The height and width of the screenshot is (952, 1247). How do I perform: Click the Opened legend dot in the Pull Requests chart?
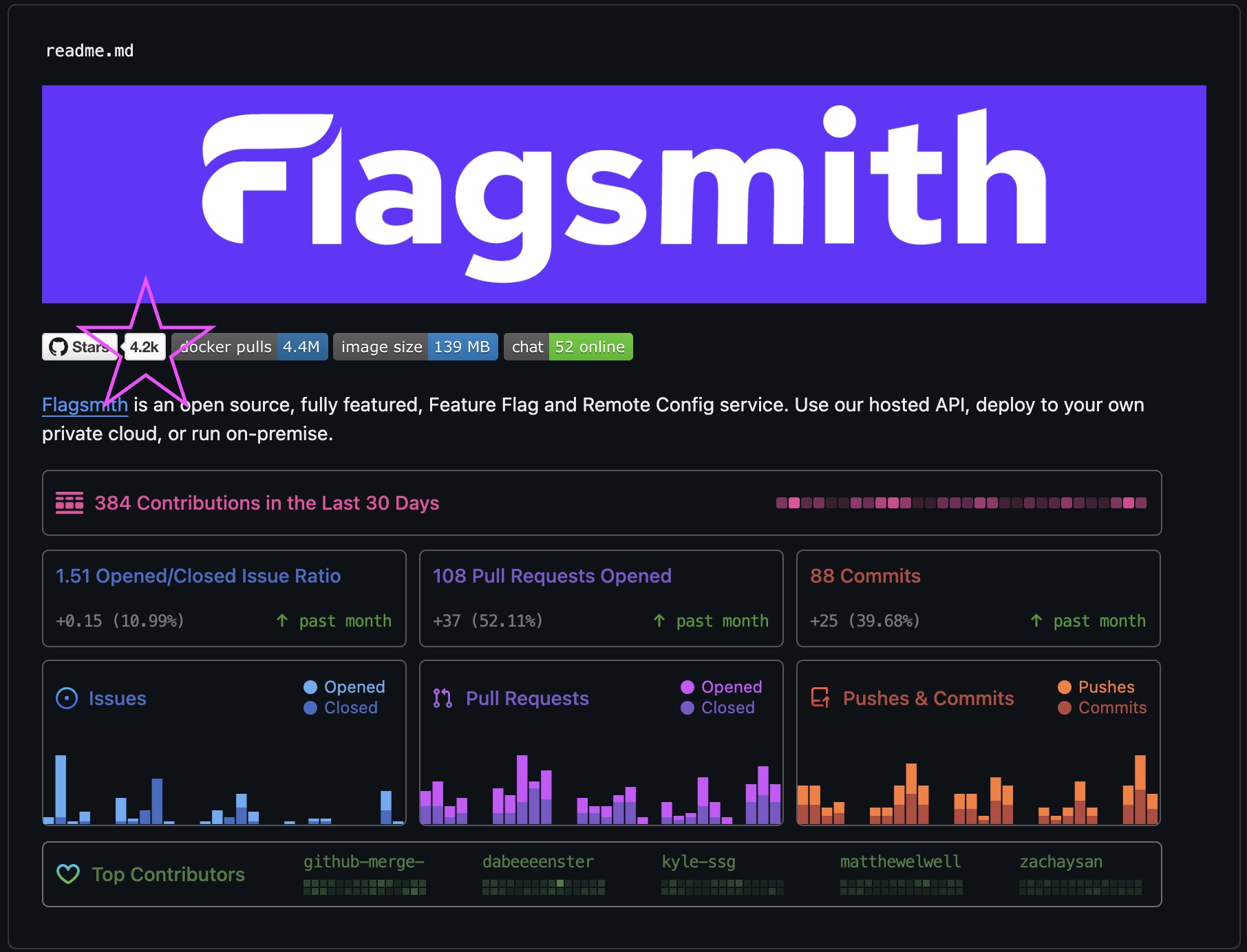tap(688, 687)
